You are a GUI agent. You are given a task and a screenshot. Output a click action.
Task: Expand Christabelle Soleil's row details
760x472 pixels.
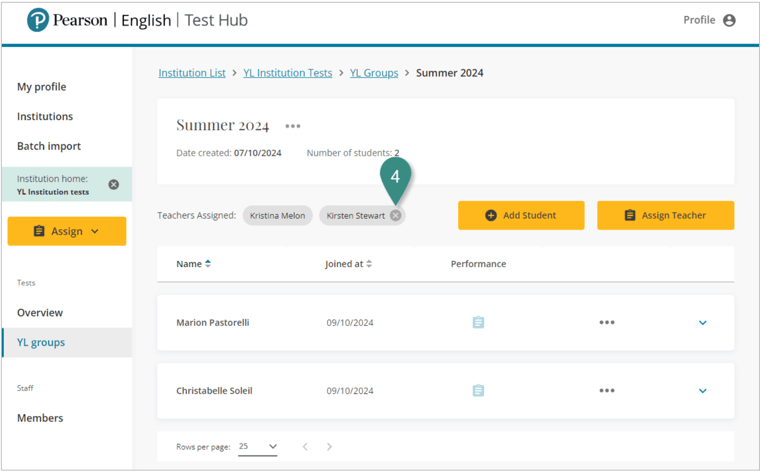pyautogui.click(x=702, y=391)
